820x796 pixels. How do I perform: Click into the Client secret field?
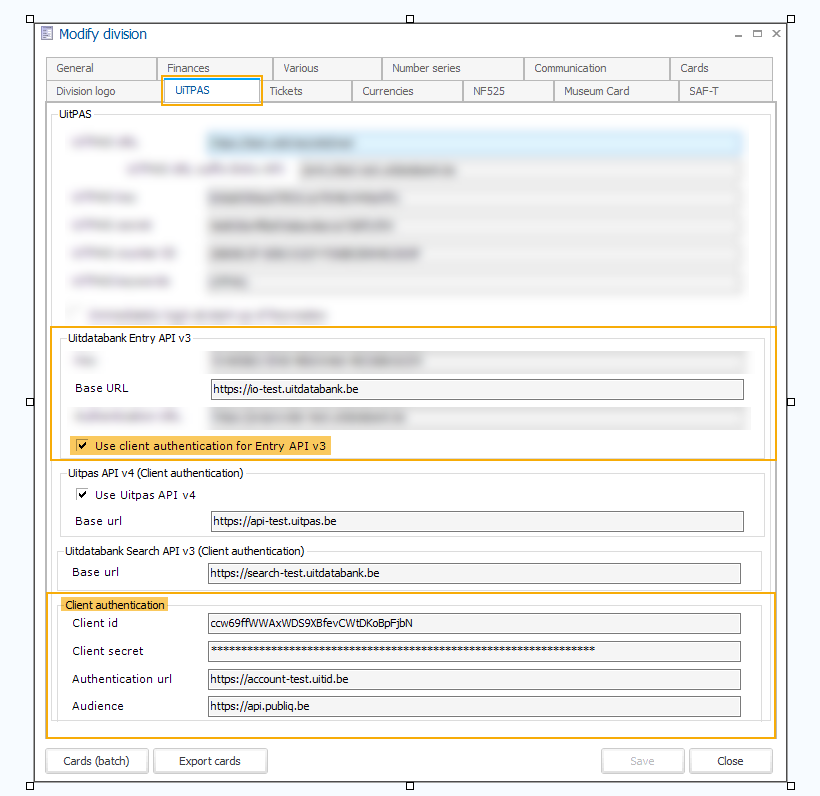coord(474,651)
